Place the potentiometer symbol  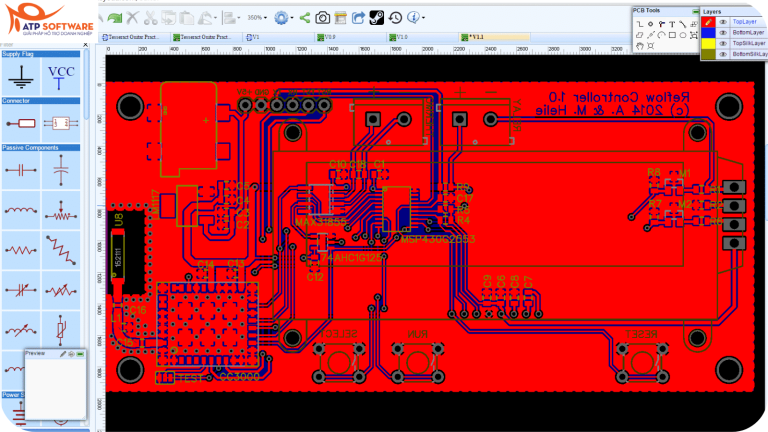click(x=61, y=210)
